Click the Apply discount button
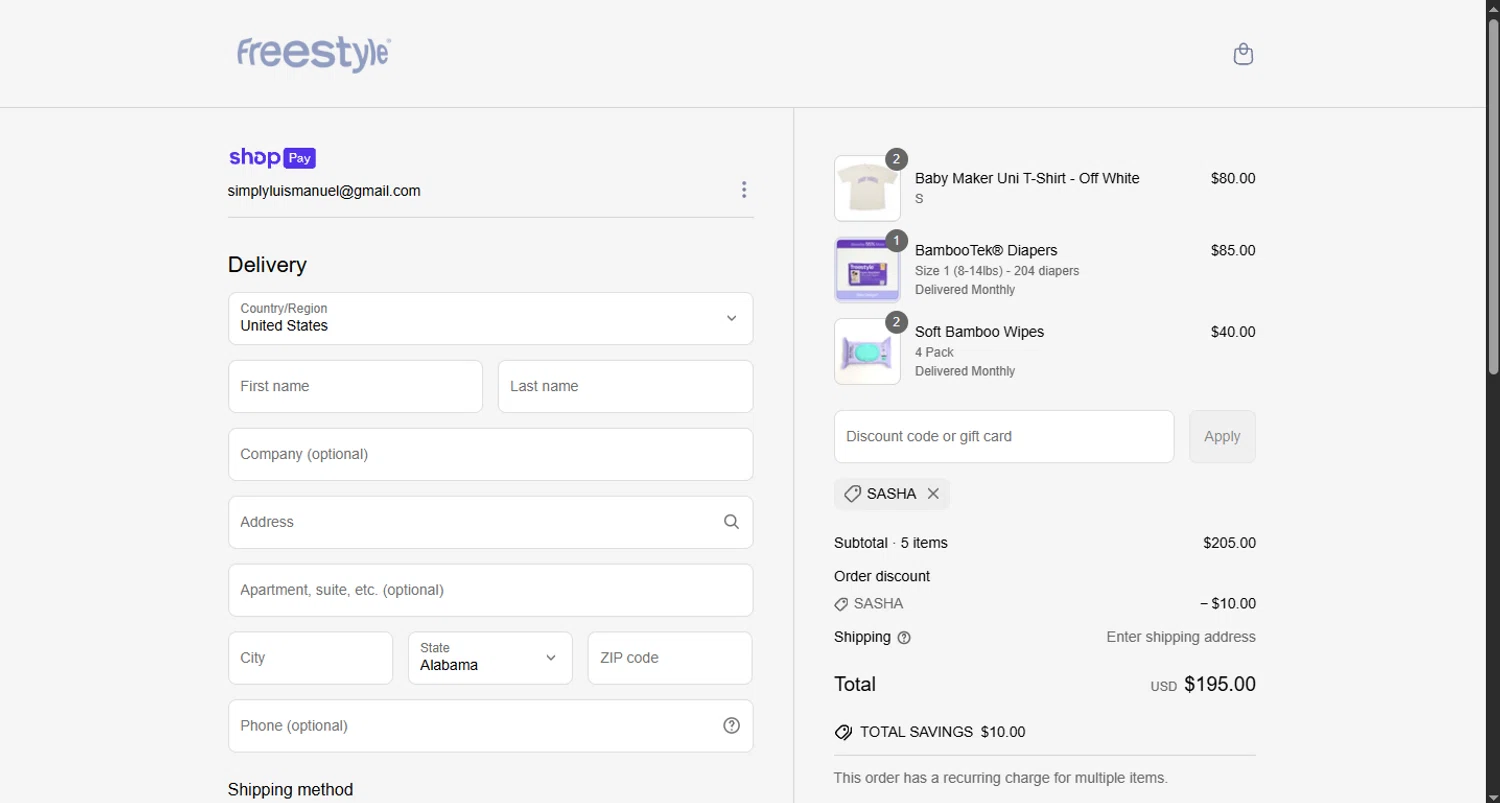The height and width of the screenshot is (803, 1500). [1222, 436]
